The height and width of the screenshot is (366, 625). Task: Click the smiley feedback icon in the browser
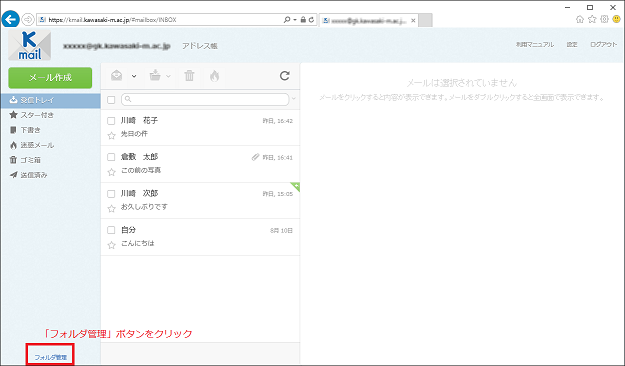[616, 19]
